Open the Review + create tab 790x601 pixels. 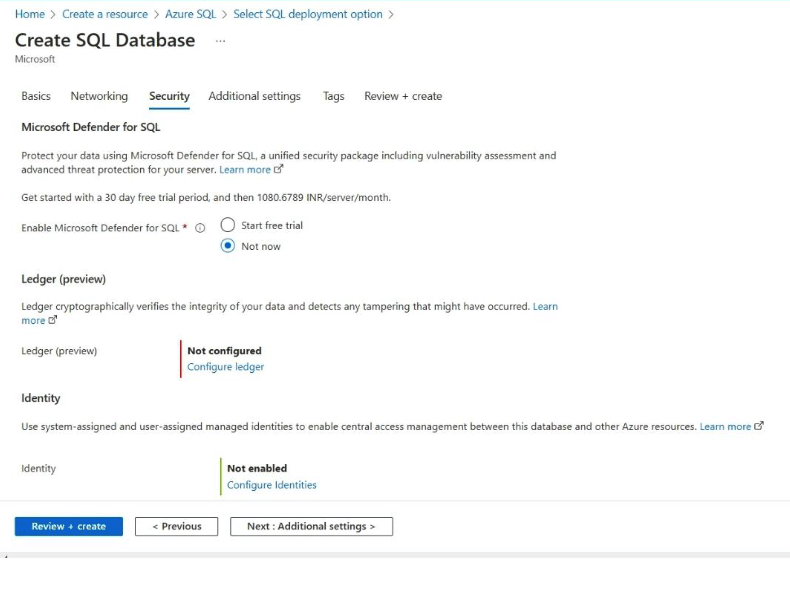[x=403, y=96]
